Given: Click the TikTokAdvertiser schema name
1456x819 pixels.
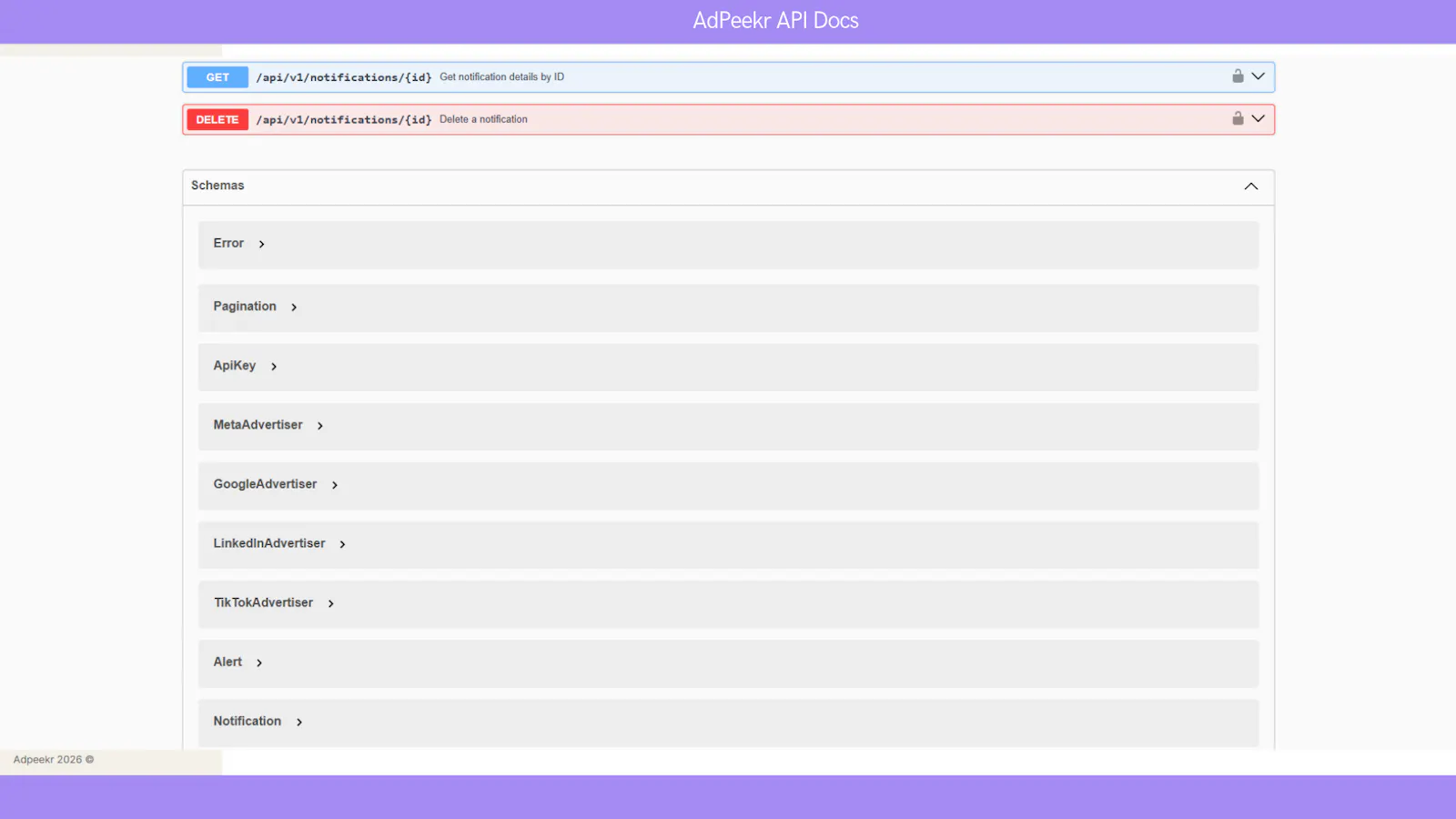Looking at the screenshot, I should 263,602.
